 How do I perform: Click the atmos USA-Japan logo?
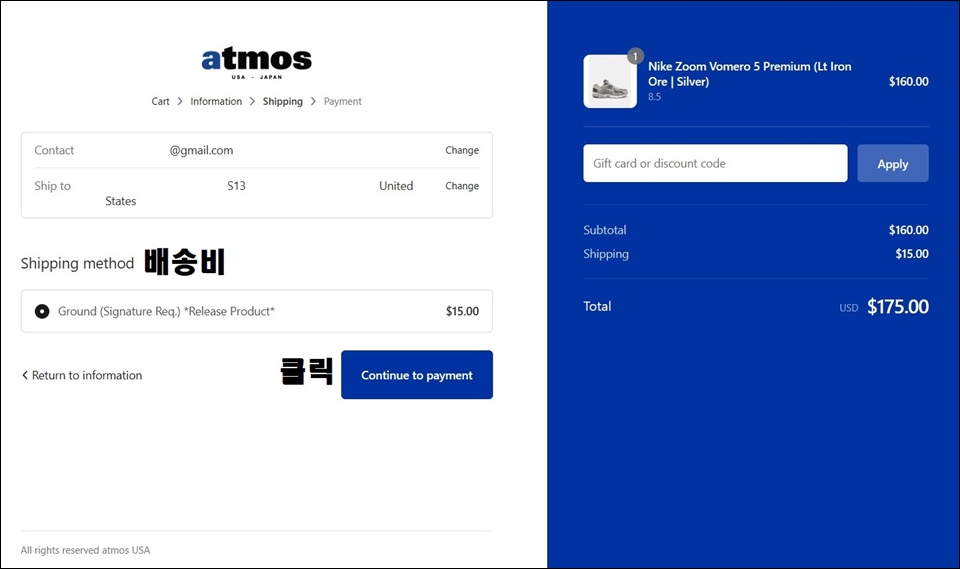(257, 62)
